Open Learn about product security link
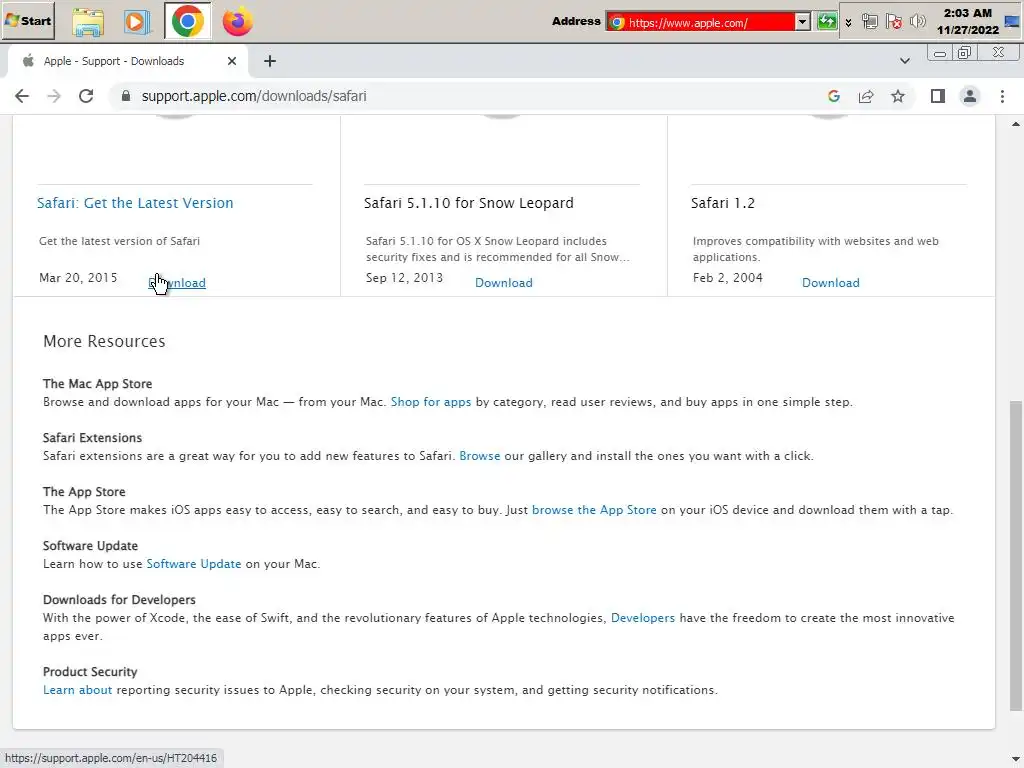1024x768 pixels. pyautogui.click(x=78, y=690)
